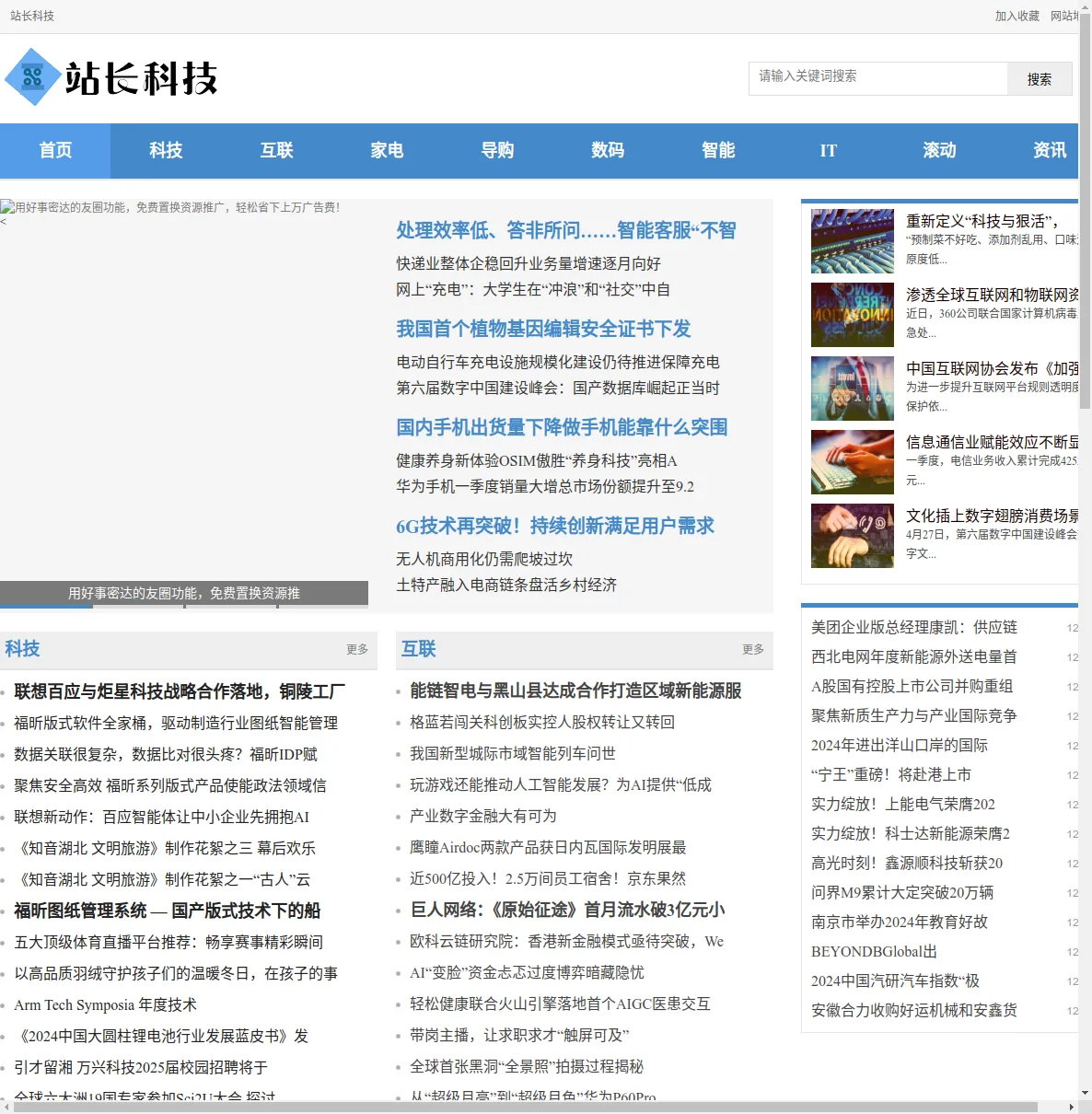1092x1114 pixels.
Task: Click the 站长科技 blue diamond logo
Action: (x=34, y=77)
